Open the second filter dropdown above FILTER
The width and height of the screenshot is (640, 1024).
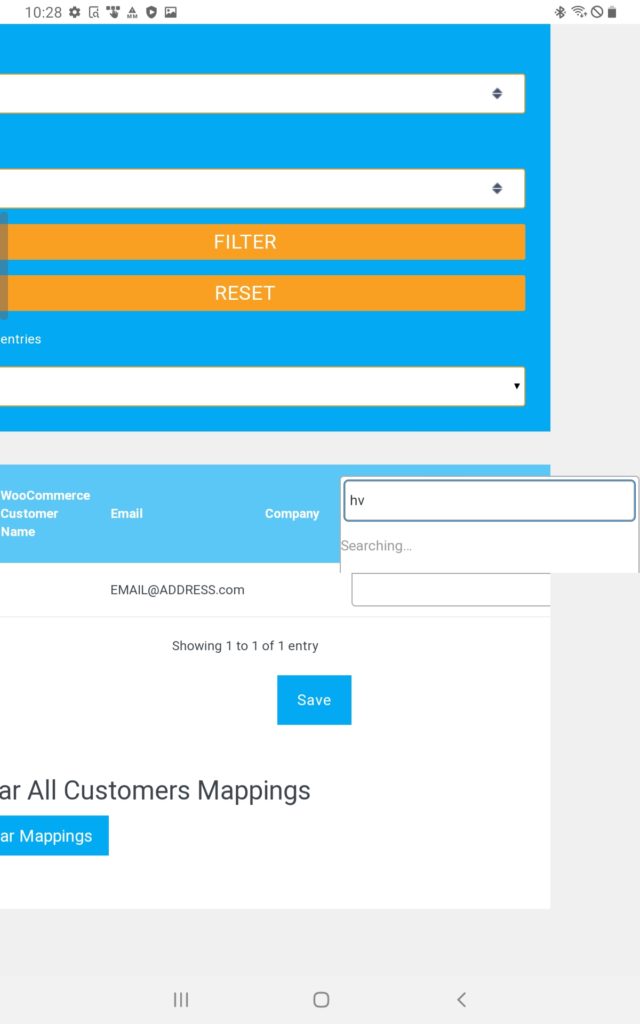[x=262, y=188]
